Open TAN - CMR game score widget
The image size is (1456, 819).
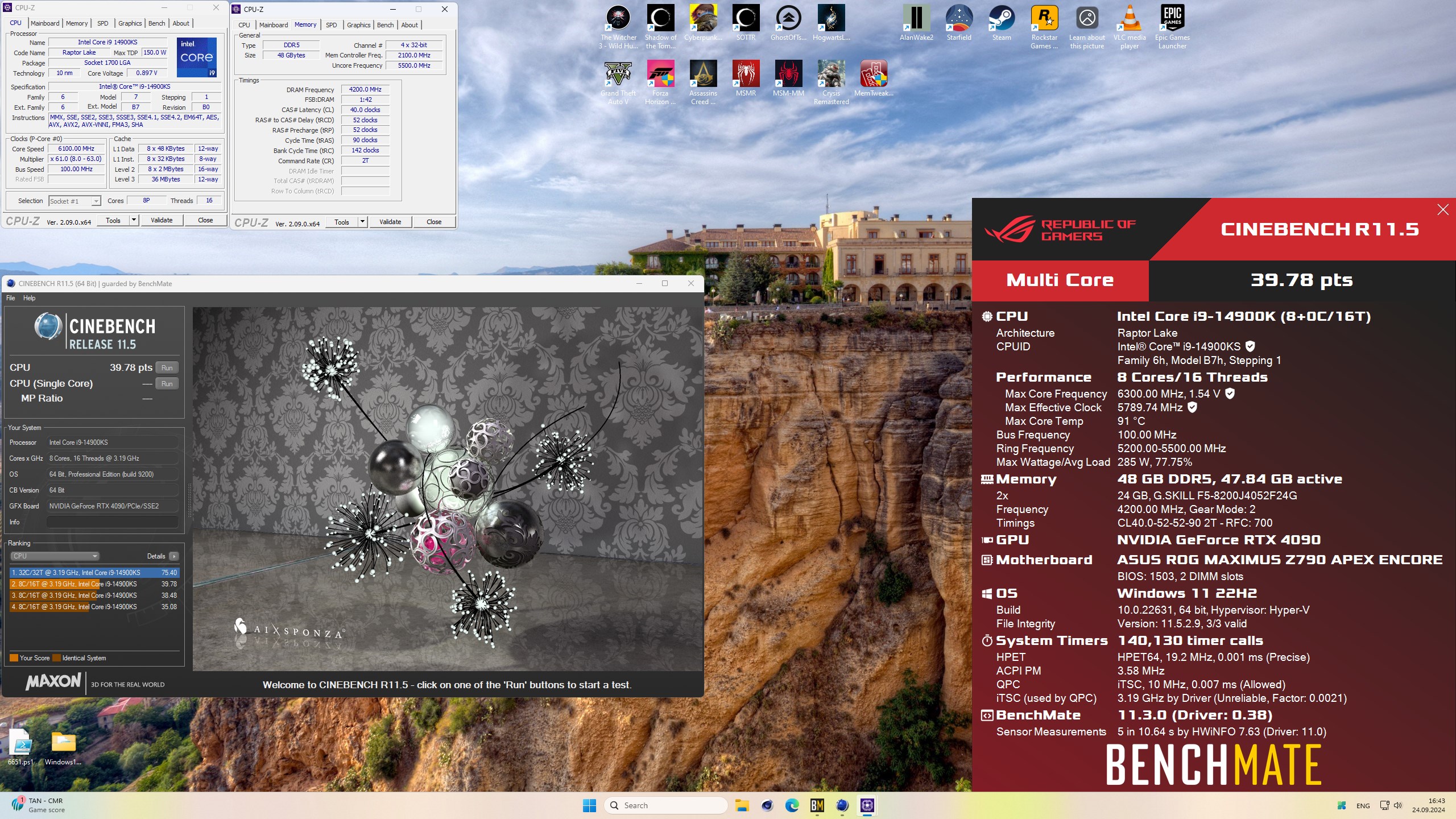tap(39, 805)
